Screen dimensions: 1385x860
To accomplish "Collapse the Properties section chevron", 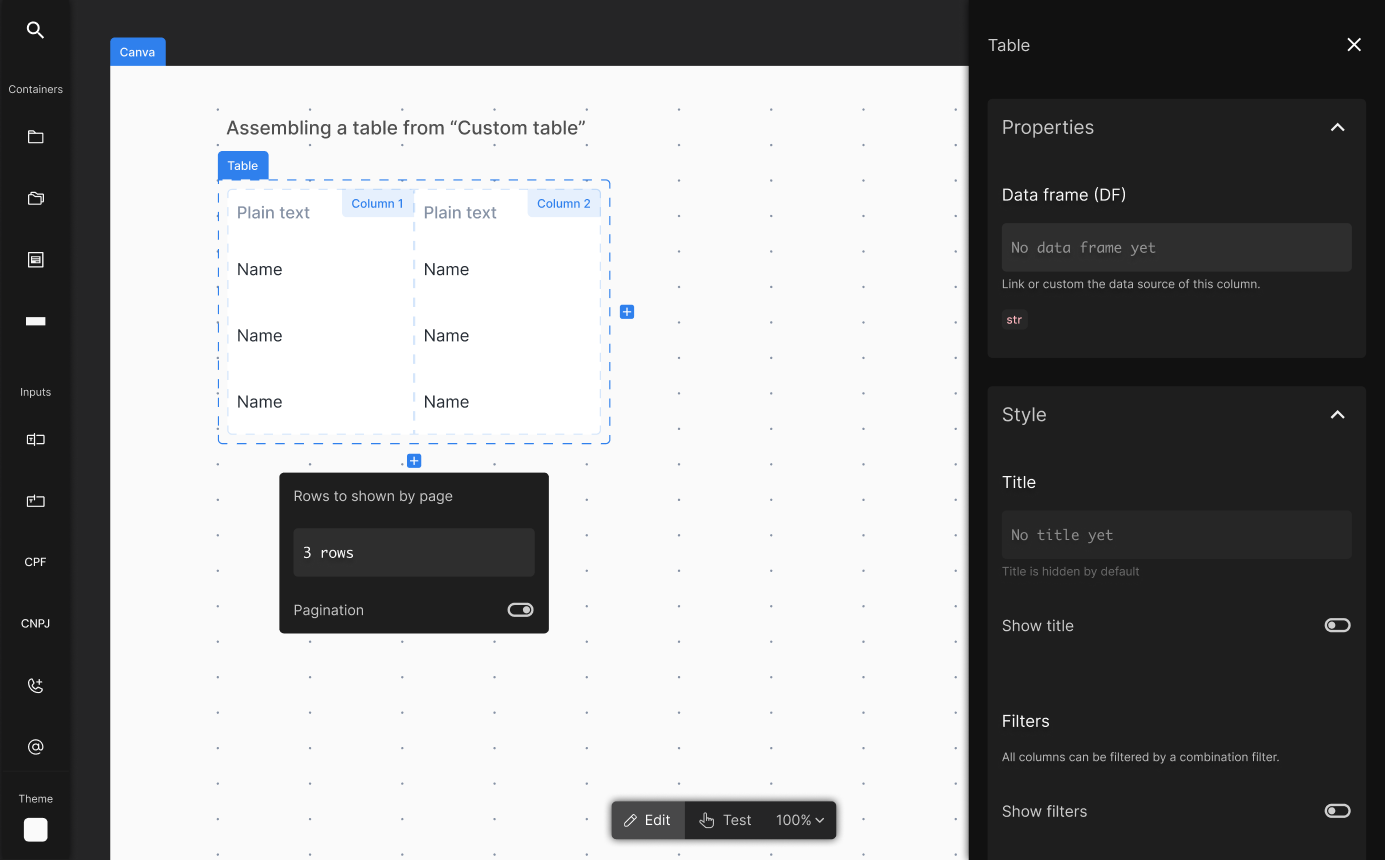I will pyautogui.click(x=1338, y=127).
